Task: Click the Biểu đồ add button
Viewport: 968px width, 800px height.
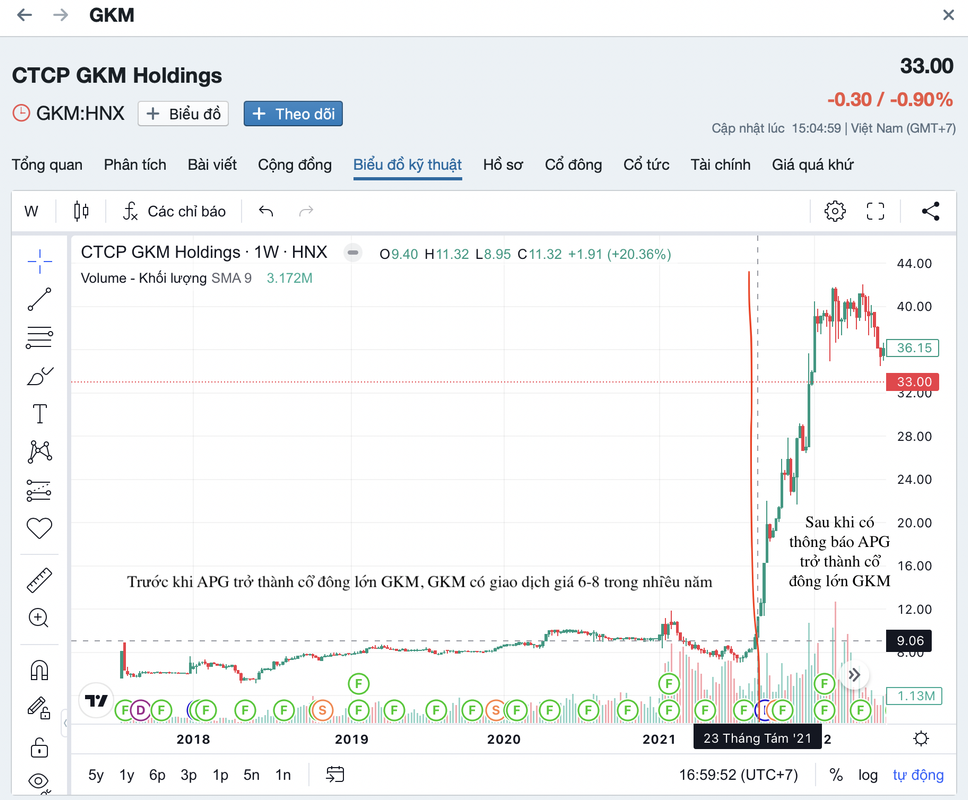Action: tap(183, 114)
